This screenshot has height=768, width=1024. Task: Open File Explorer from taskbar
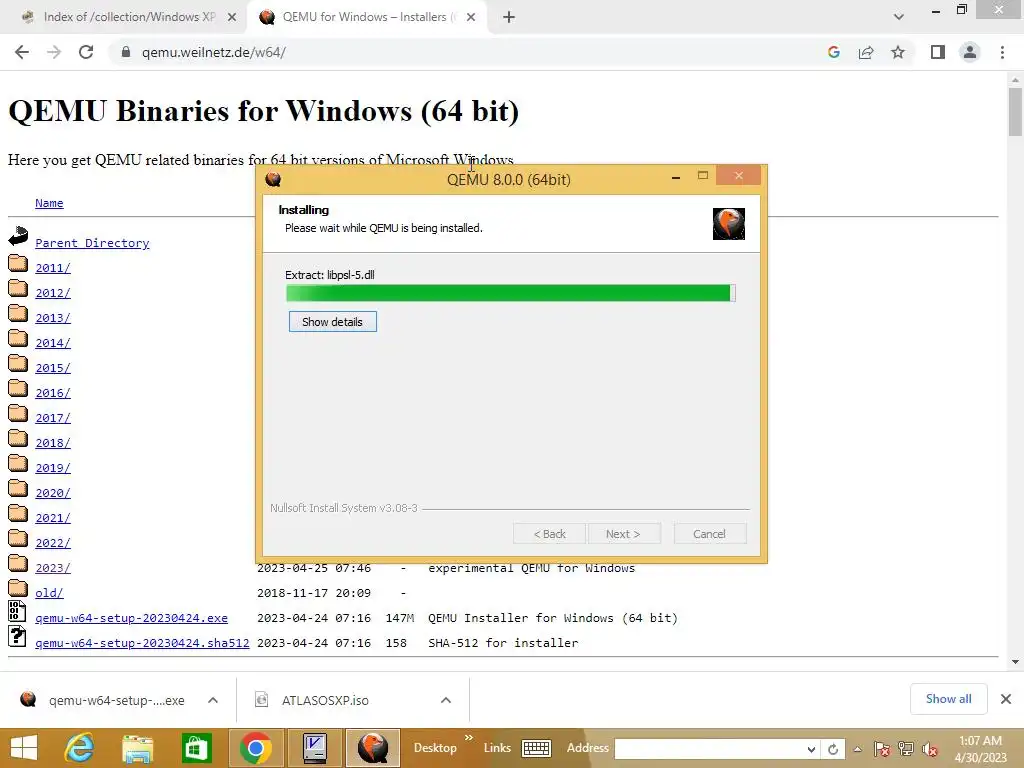pos(138,748)
